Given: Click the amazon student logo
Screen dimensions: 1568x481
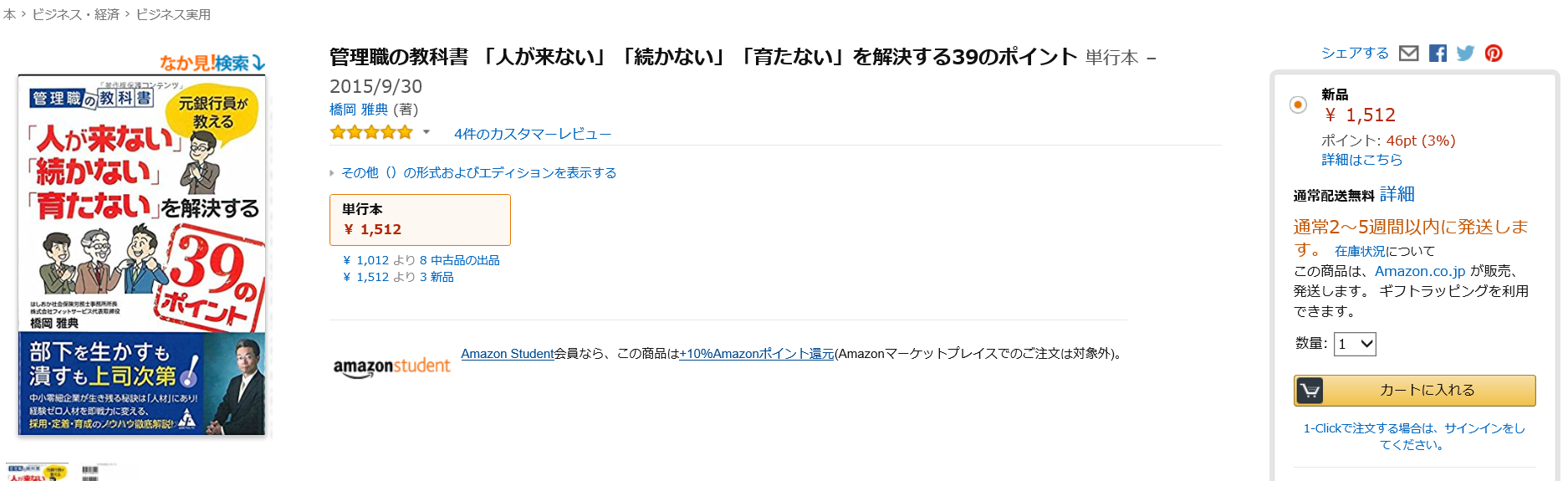Looking at the screenshot, I should coord(391,366).
